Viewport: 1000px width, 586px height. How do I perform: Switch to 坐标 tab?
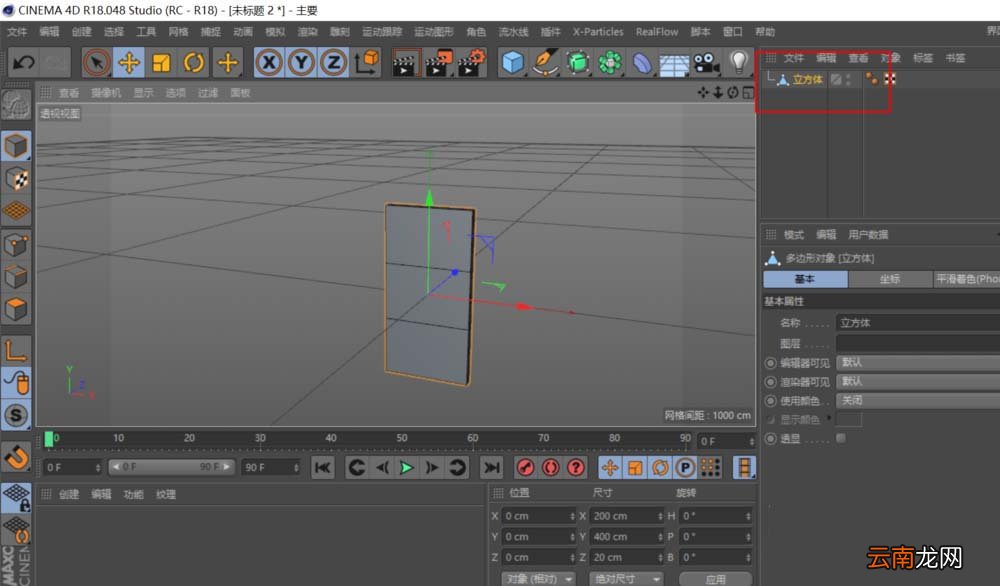[x=890, y=279]
